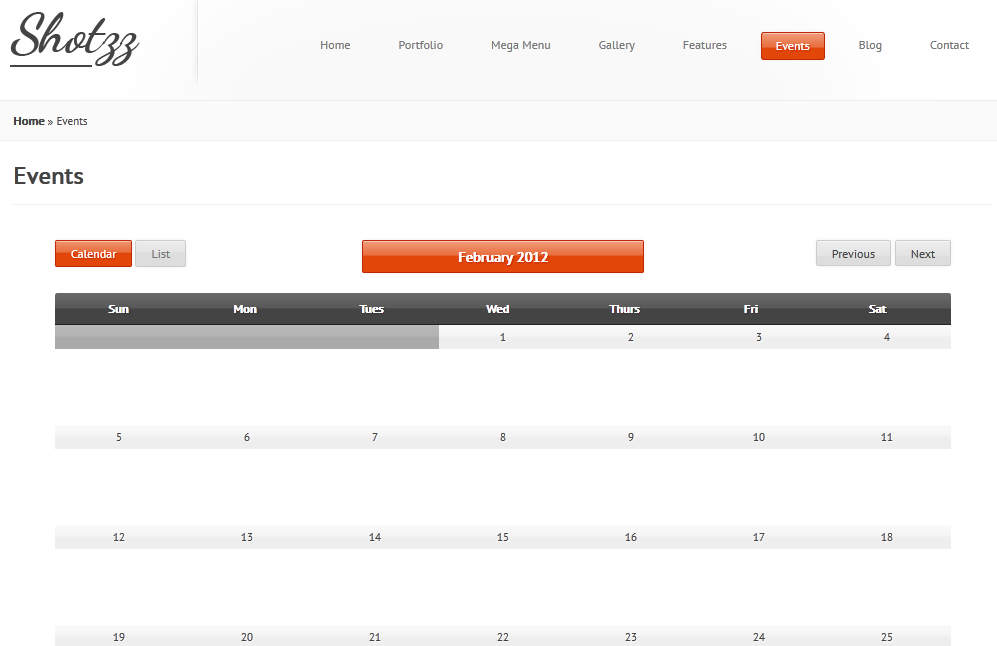Switch to Calendar view

pos(93,254)
